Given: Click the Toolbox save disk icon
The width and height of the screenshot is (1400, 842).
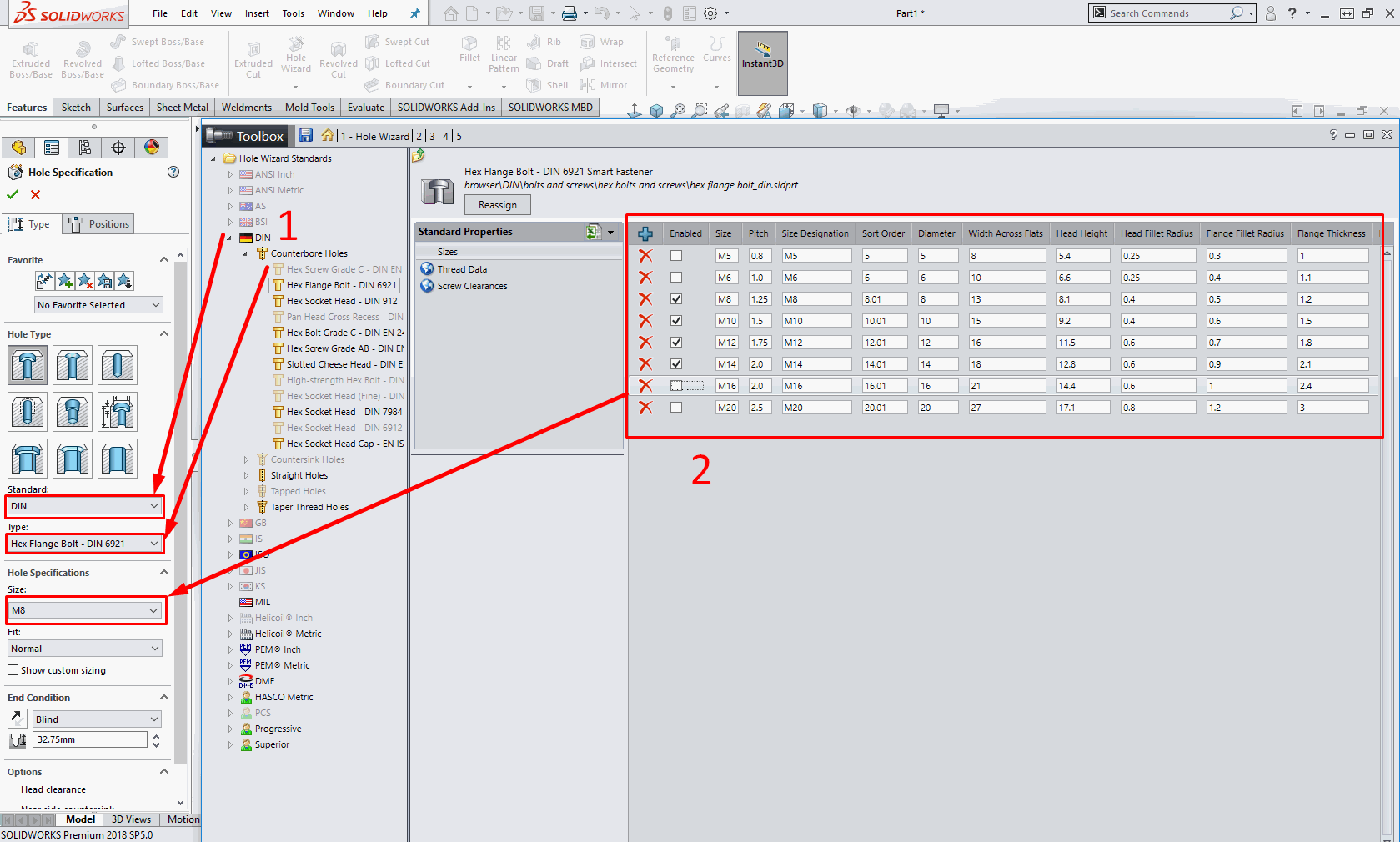Looking at the screenshot, I should tap(306, 136).
